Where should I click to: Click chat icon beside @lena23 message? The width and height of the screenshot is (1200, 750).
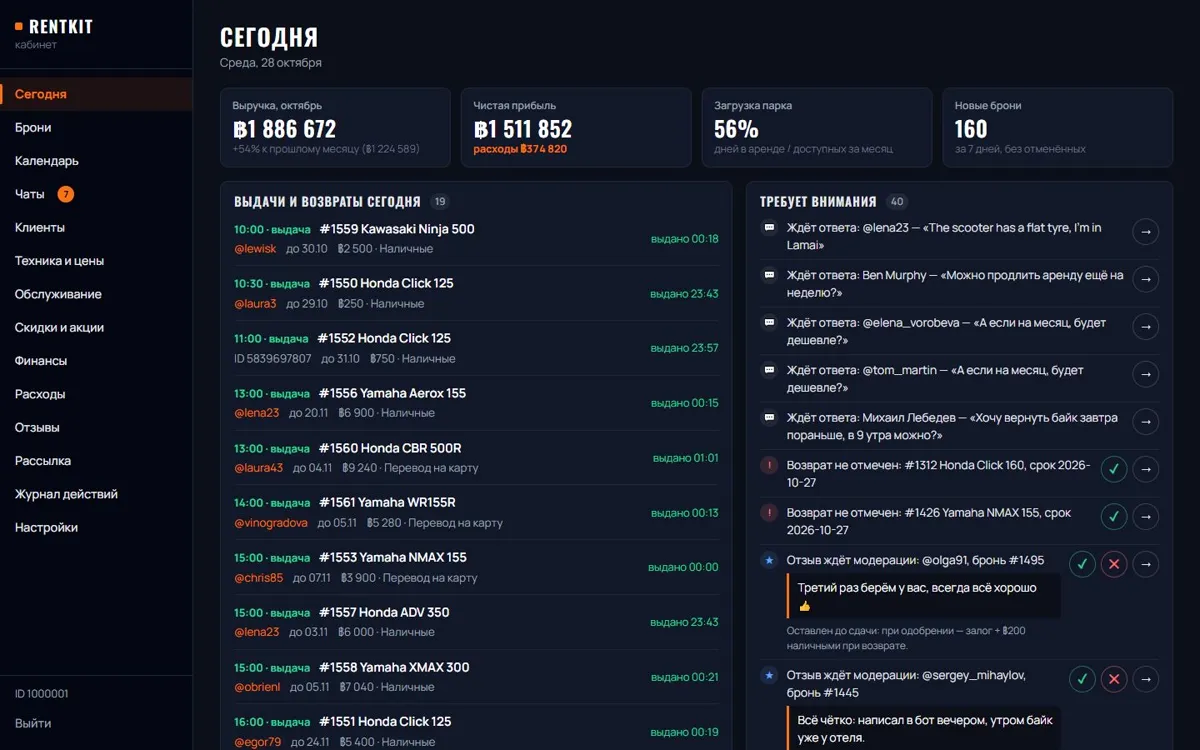[769, 227]
